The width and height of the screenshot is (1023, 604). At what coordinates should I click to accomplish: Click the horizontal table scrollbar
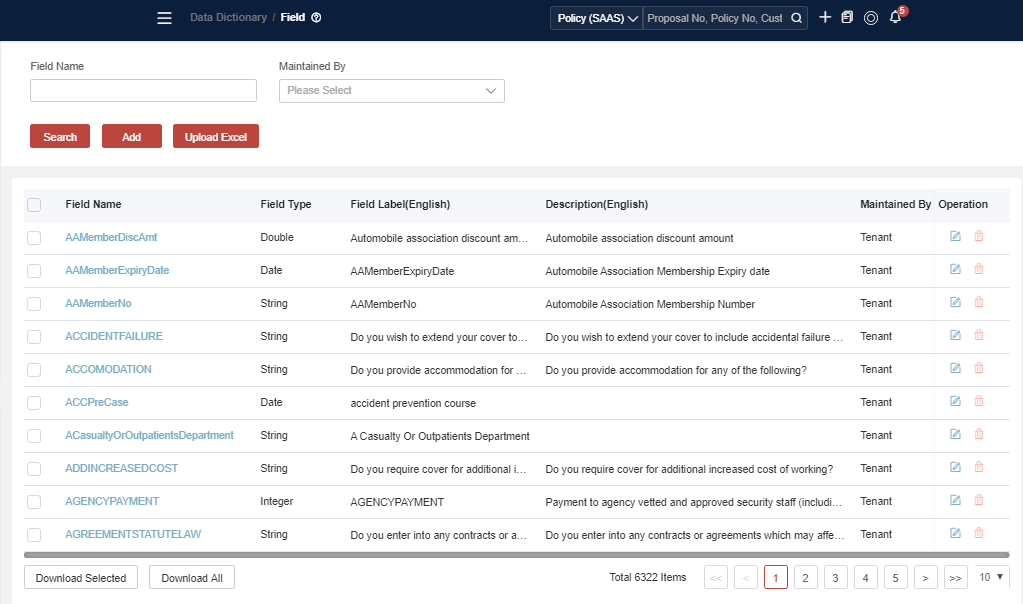(516, 554)
